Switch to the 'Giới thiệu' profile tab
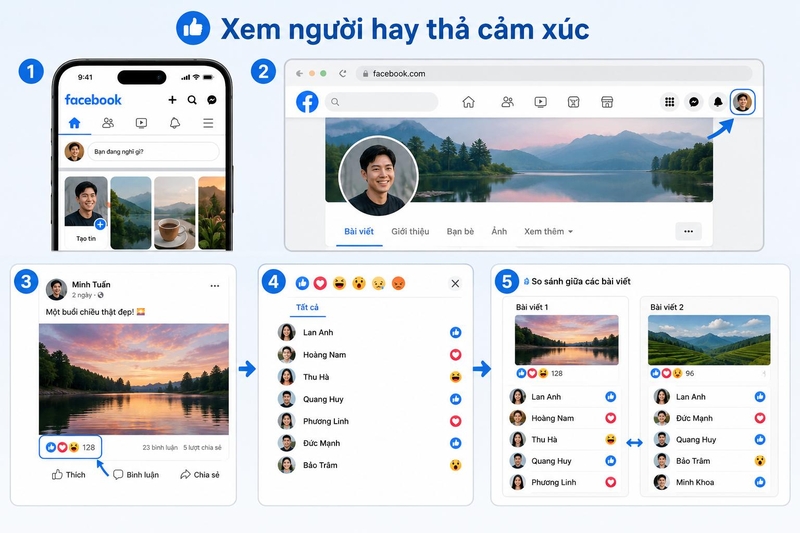Image resolution: width=800 pixels, height=533 pixels. pos(410,232)
